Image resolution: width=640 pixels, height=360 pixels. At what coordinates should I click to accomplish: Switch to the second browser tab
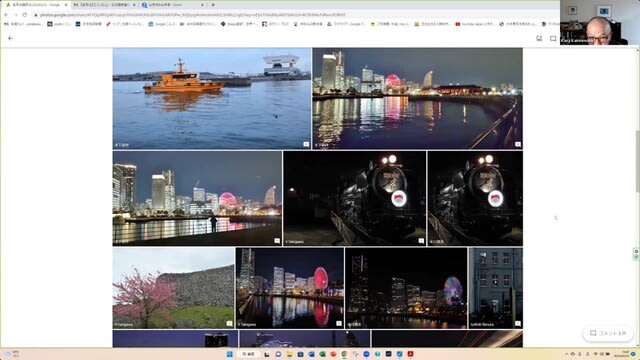point(104,5)
